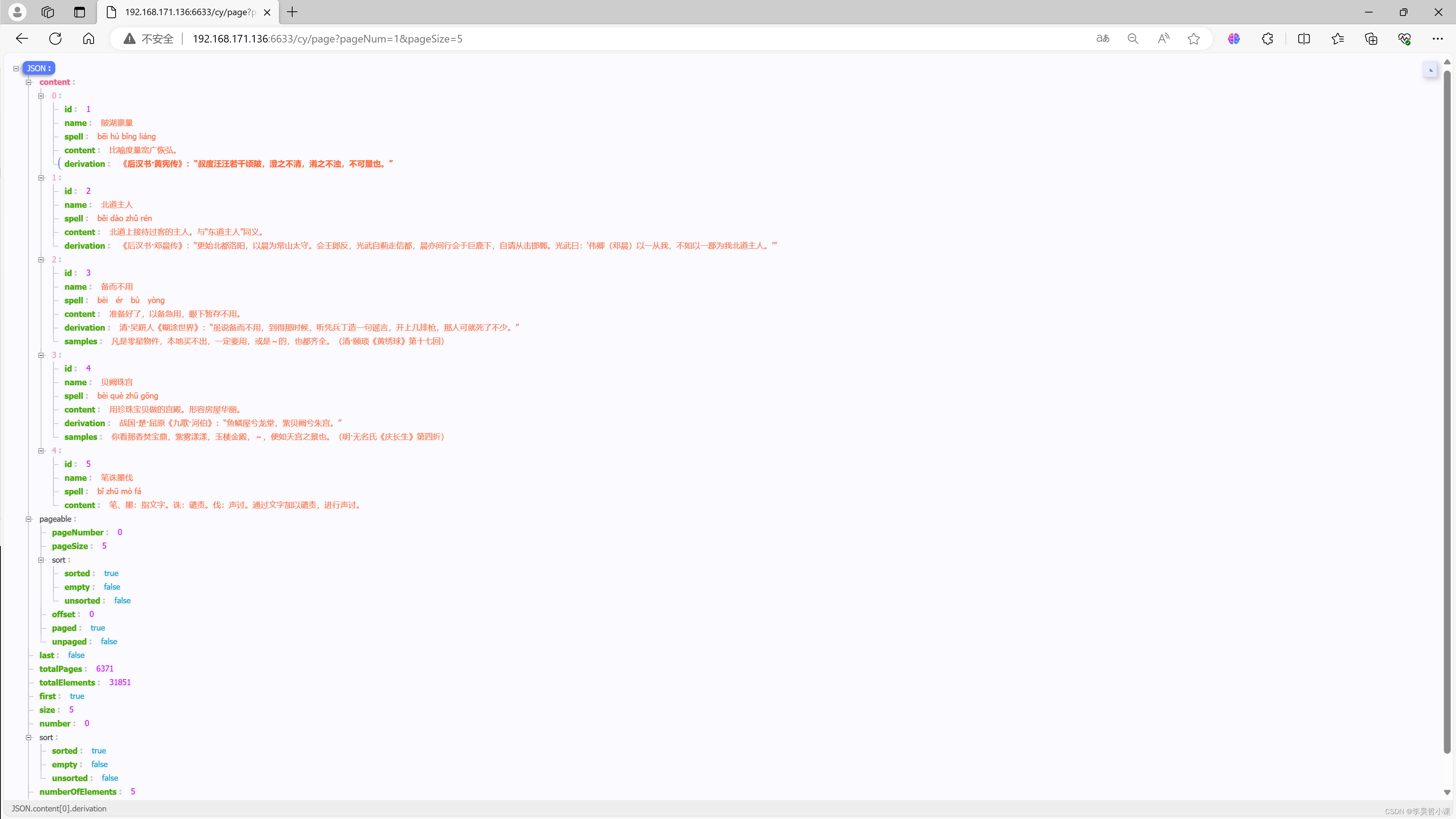This screenshot has width=1456, height=819.
Task: Open the profile avatar icon
Action: [x=17, y=12]
